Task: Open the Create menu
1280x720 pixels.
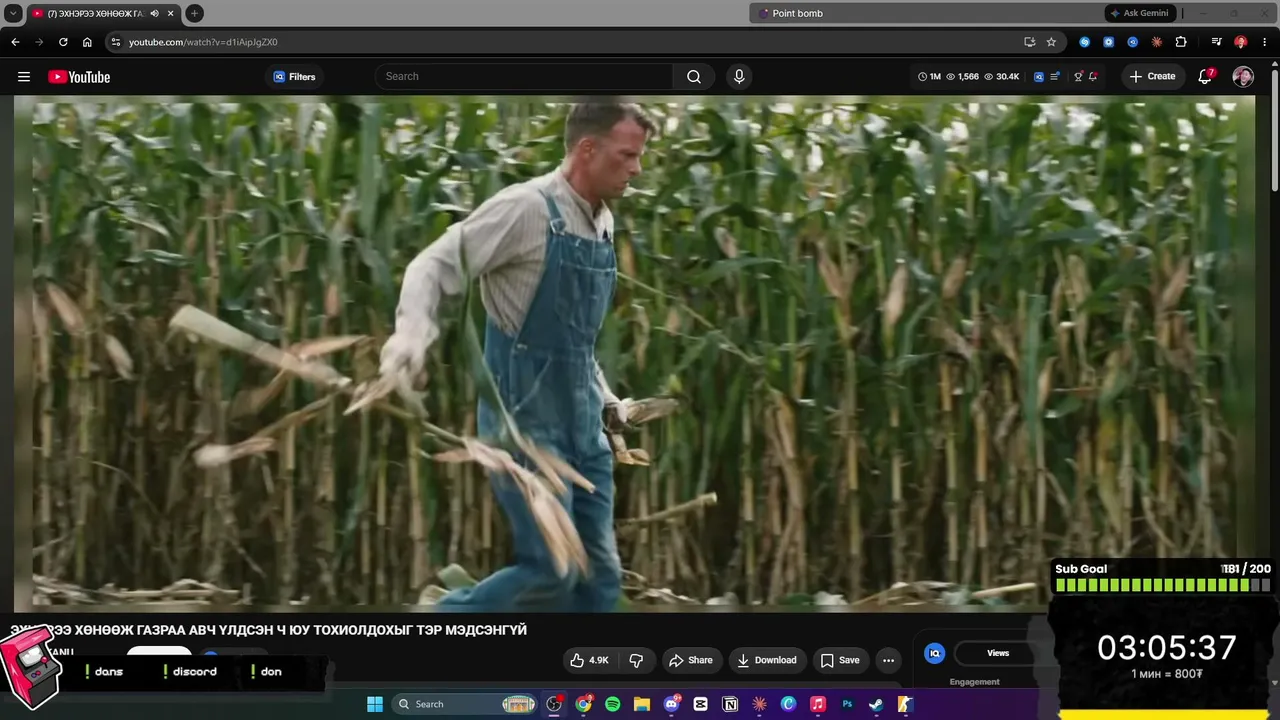Action: (x=1152, y=77)
